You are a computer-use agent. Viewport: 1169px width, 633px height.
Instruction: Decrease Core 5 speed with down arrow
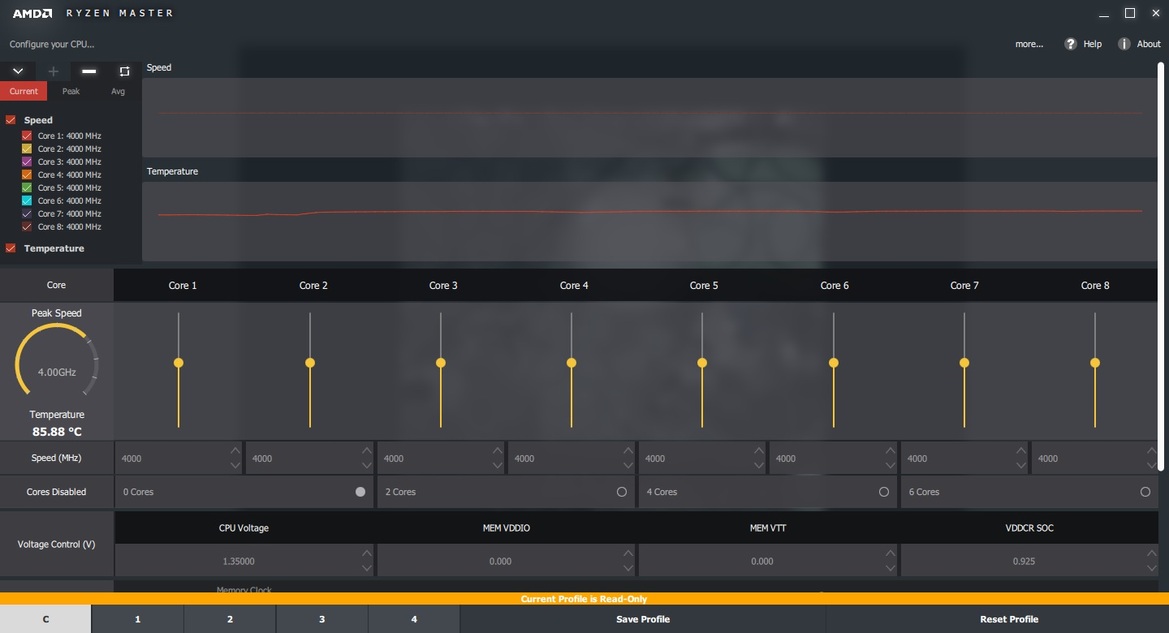click(x=758, y=465)
